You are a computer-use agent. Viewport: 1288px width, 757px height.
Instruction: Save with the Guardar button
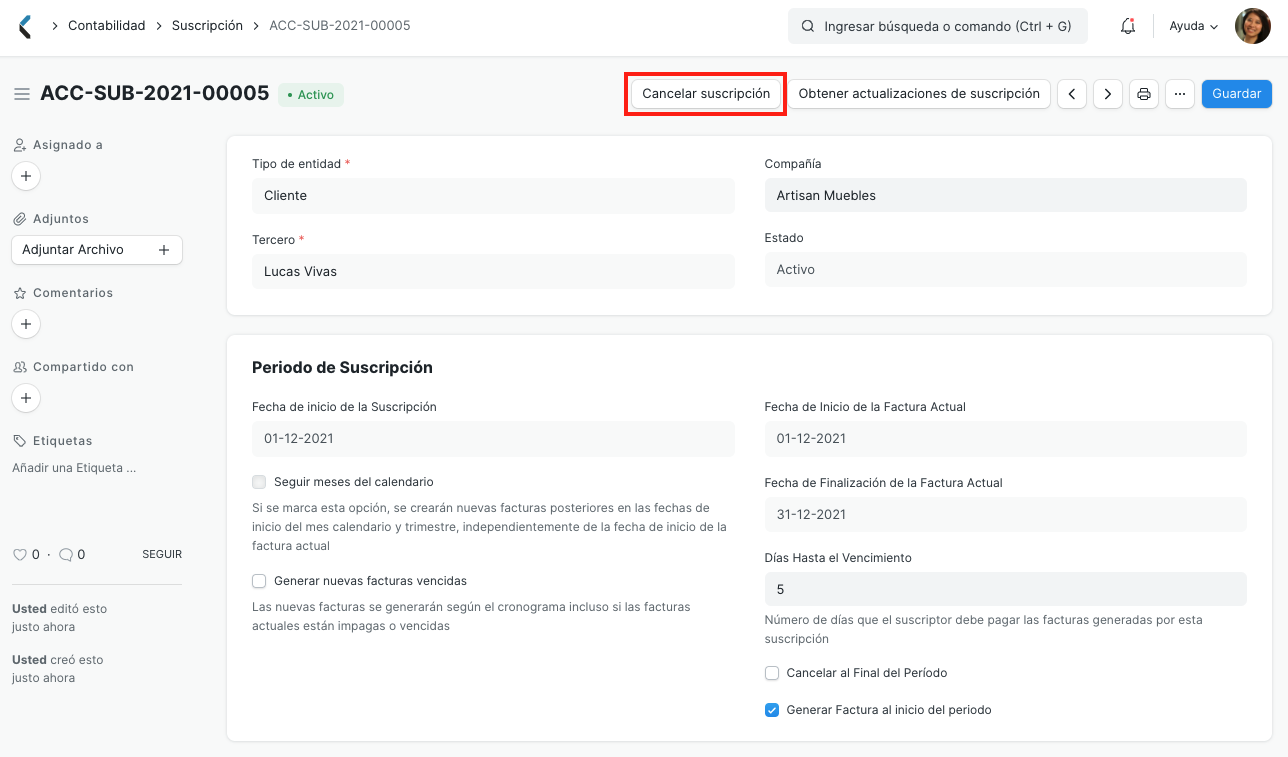click(1237, 94)
